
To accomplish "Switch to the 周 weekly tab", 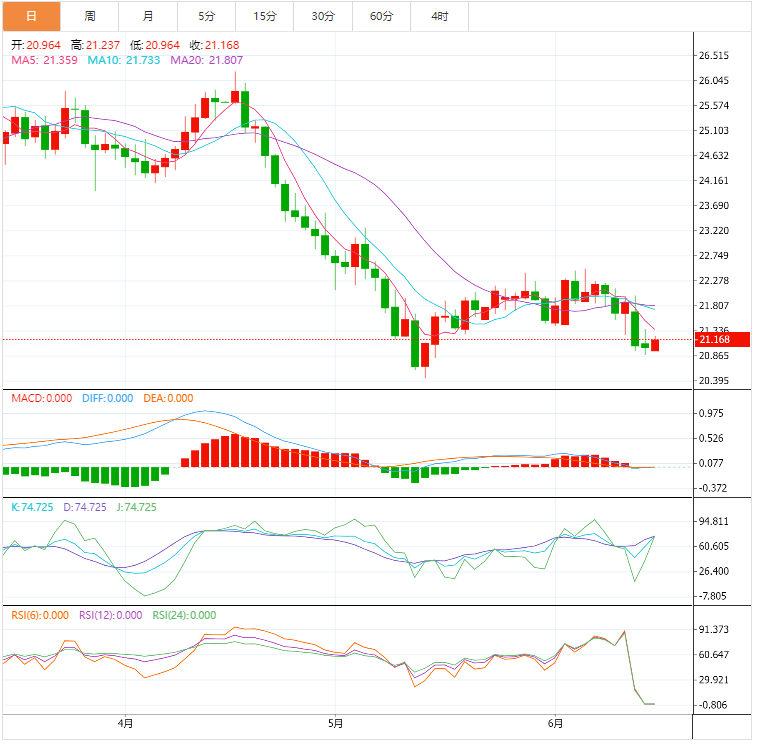I will pos(90,16).
